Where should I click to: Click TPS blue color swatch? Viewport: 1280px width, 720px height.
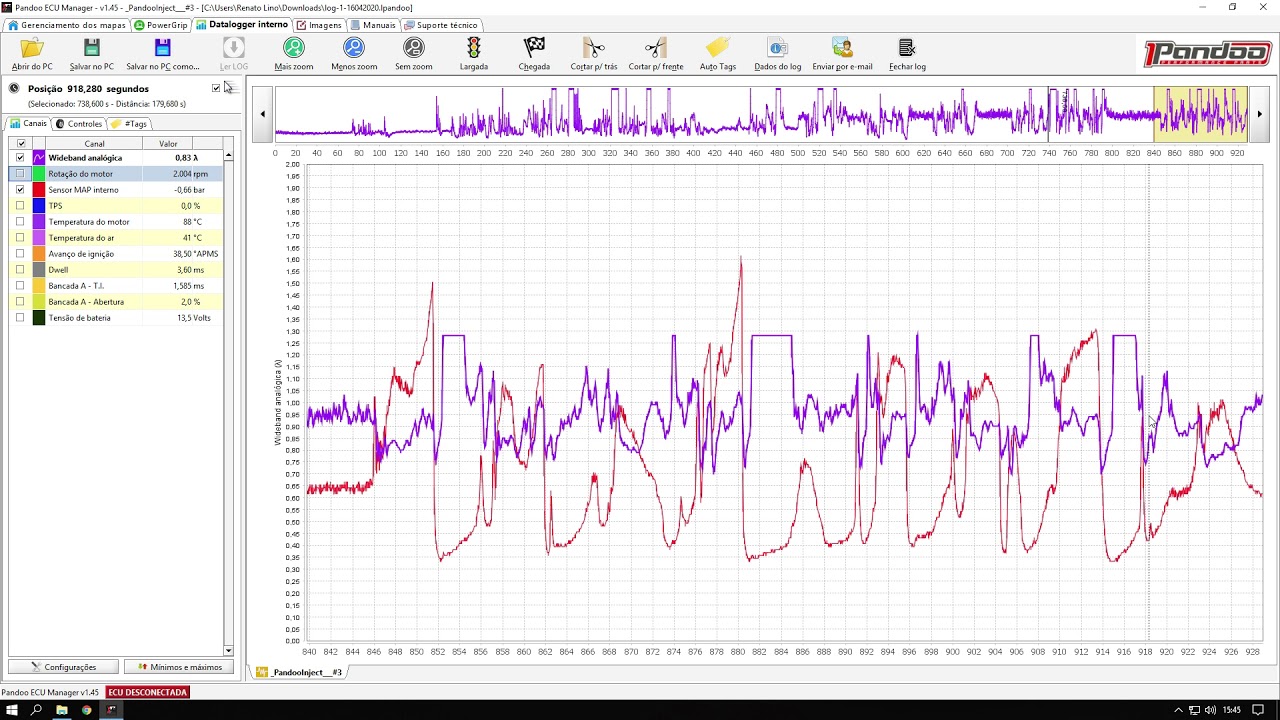pos(39,206)
